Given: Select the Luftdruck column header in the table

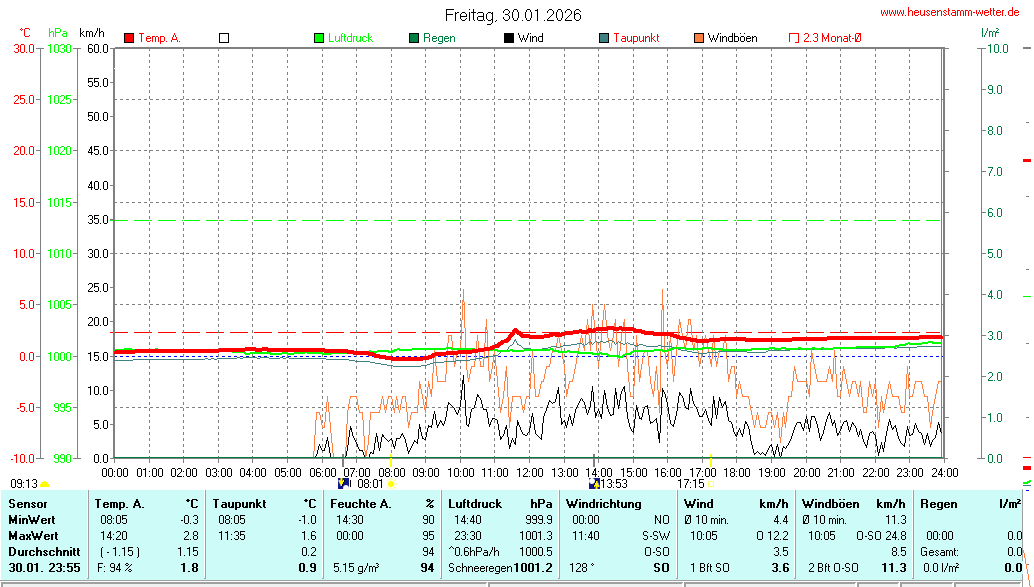Looking at the screenshot, I should pyautogui.click(x=475, y=504).
